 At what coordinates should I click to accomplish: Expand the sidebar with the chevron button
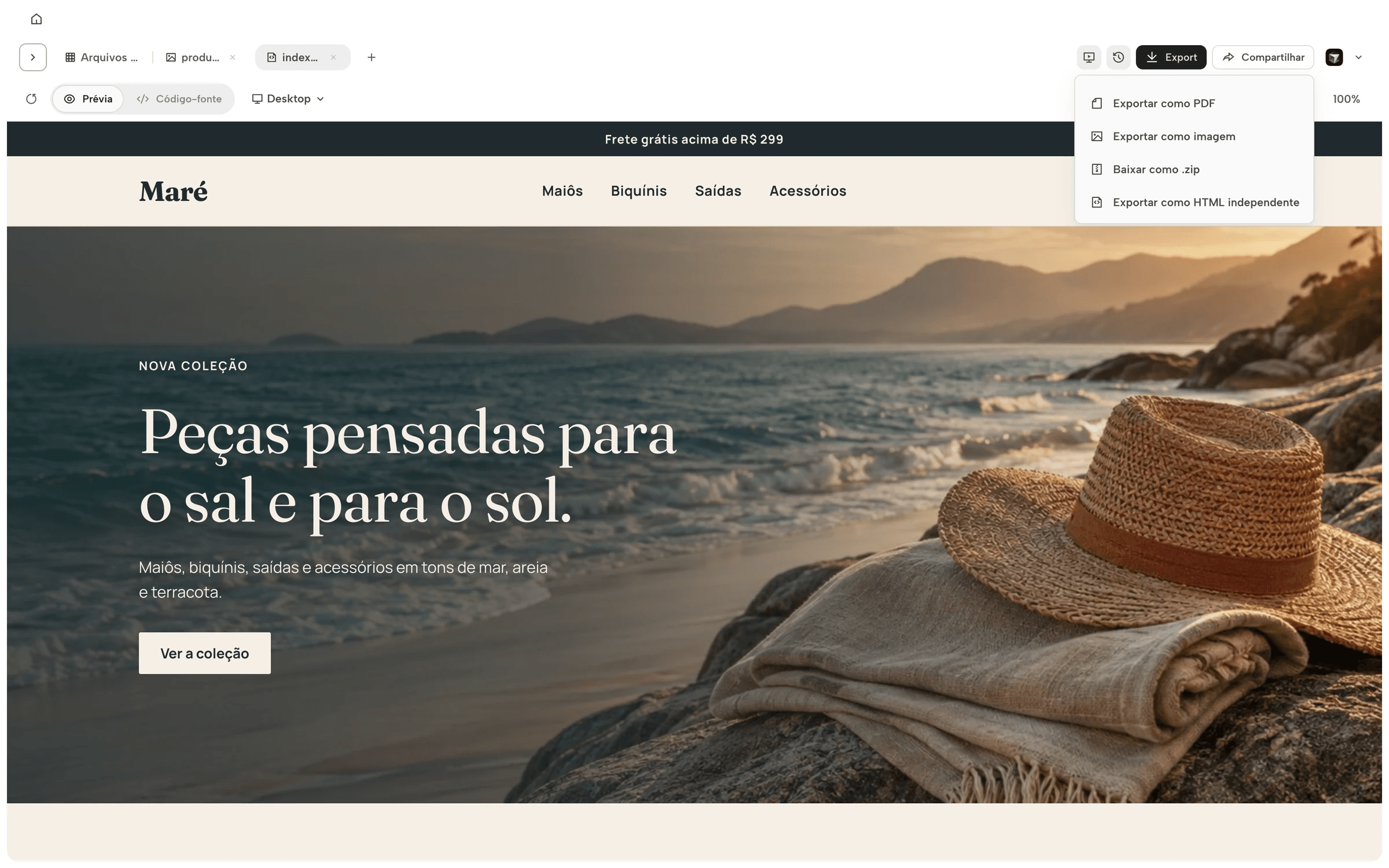click(x=33, y=57)
